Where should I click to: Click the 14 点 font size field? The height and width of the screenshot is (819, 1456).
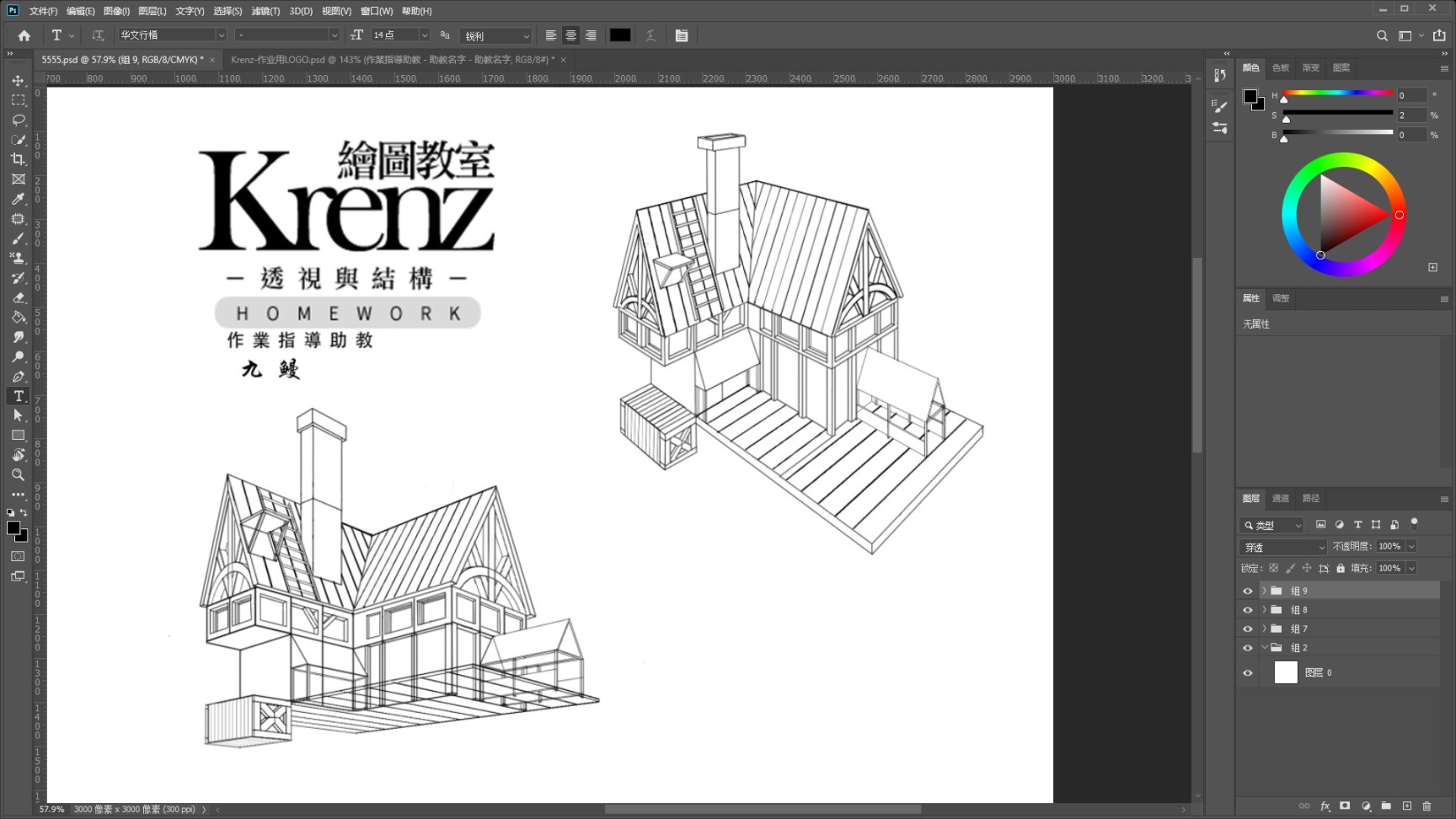(x=393, y=35)
